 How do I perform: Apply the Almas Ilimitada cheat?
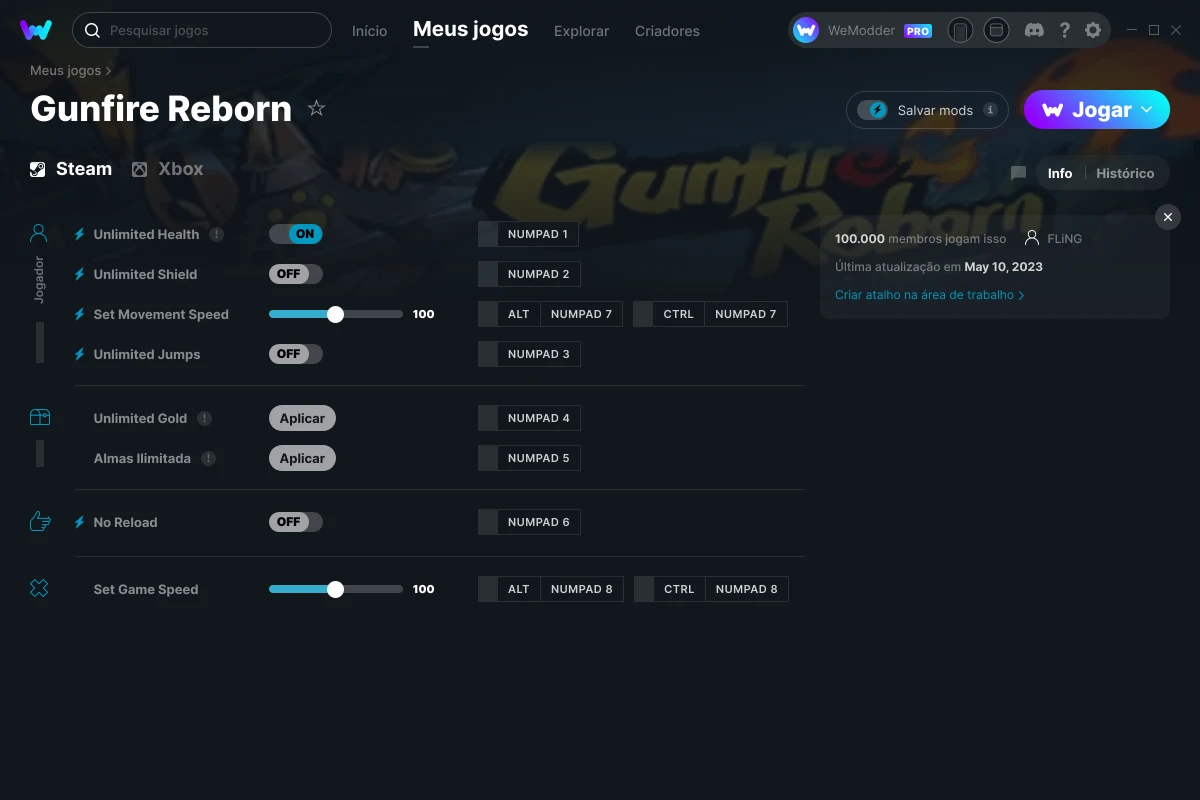point(302,458)
